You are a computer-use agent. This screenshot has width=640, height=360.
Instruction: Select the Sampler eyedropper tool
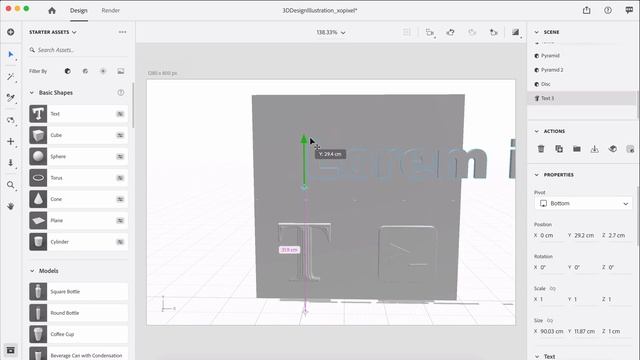(x=11, y=98)
